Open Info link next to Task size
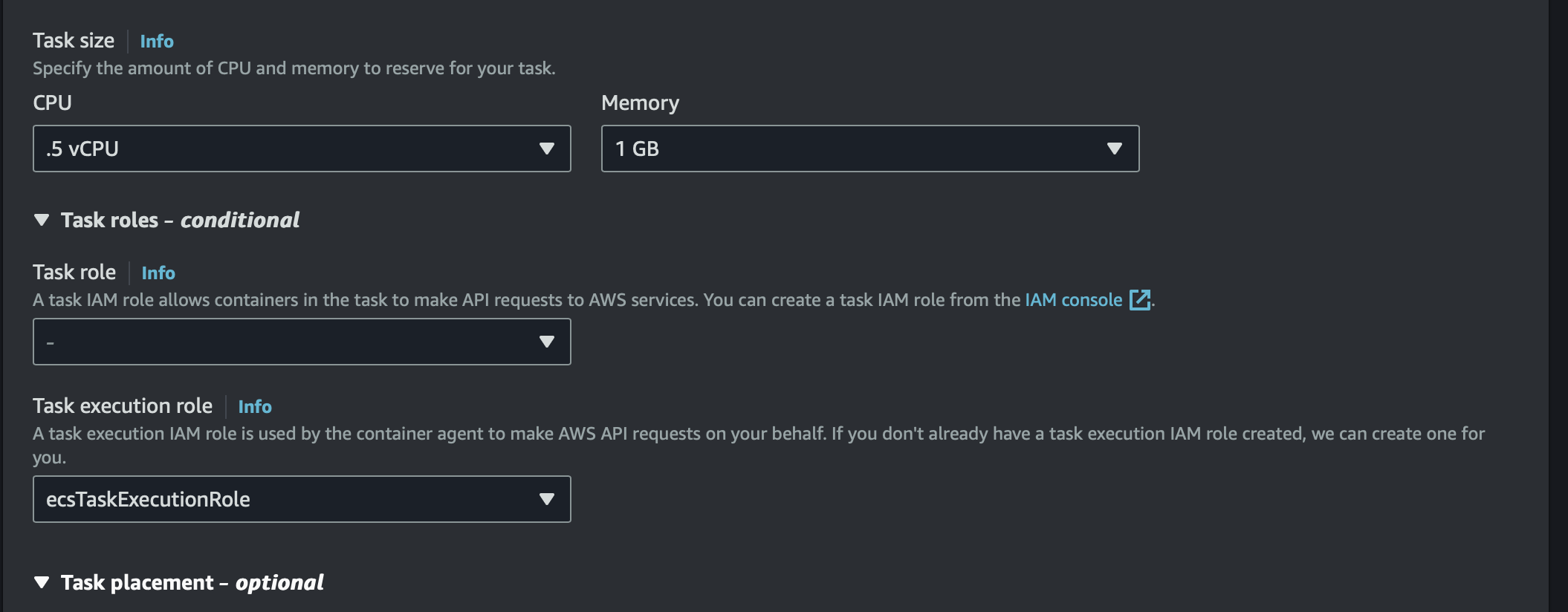 (x=157, y=42)
